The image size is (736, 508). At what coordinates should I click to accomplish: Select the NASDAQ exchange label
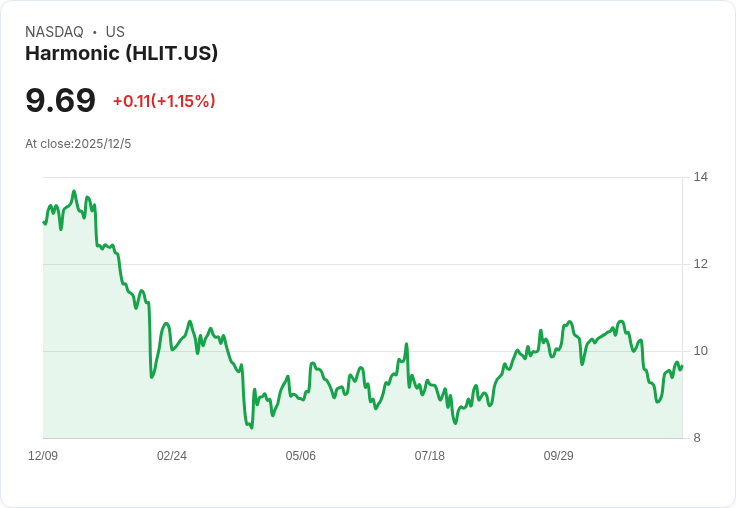tap(54, 32)
